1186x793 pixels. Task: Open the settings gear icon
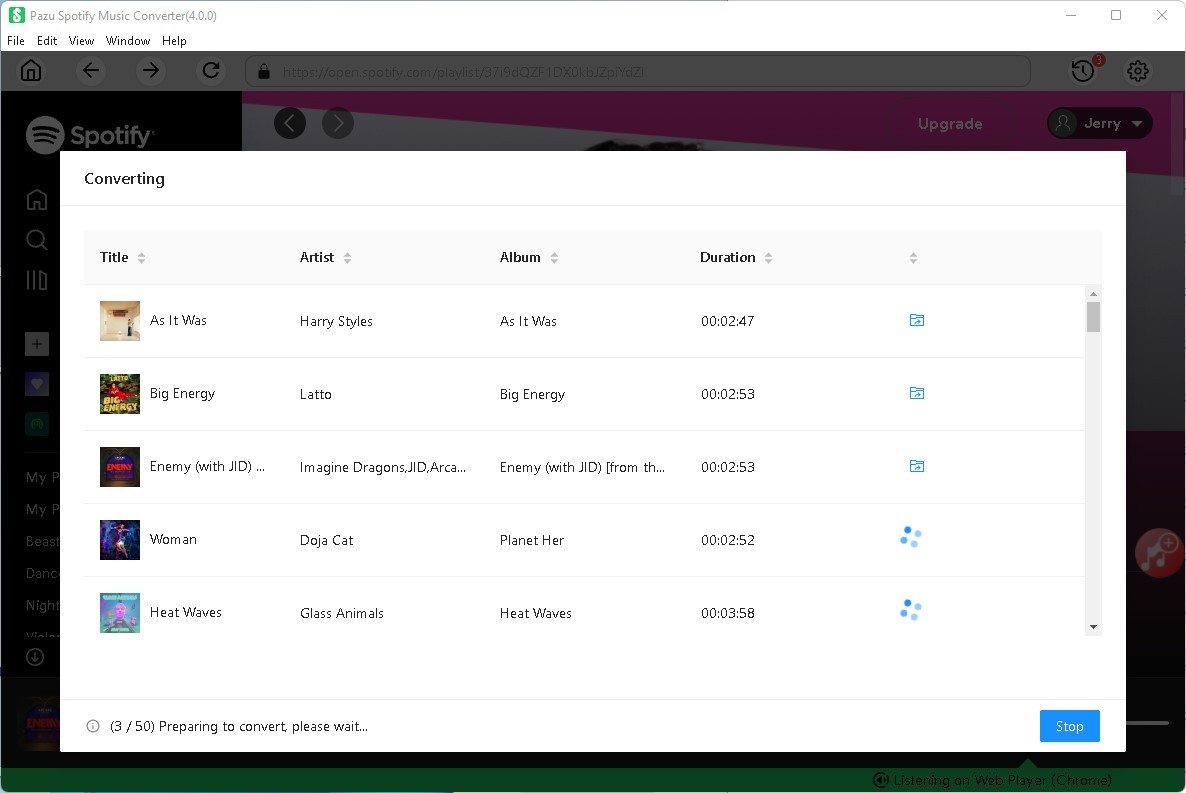click(x=1138, y=71)
